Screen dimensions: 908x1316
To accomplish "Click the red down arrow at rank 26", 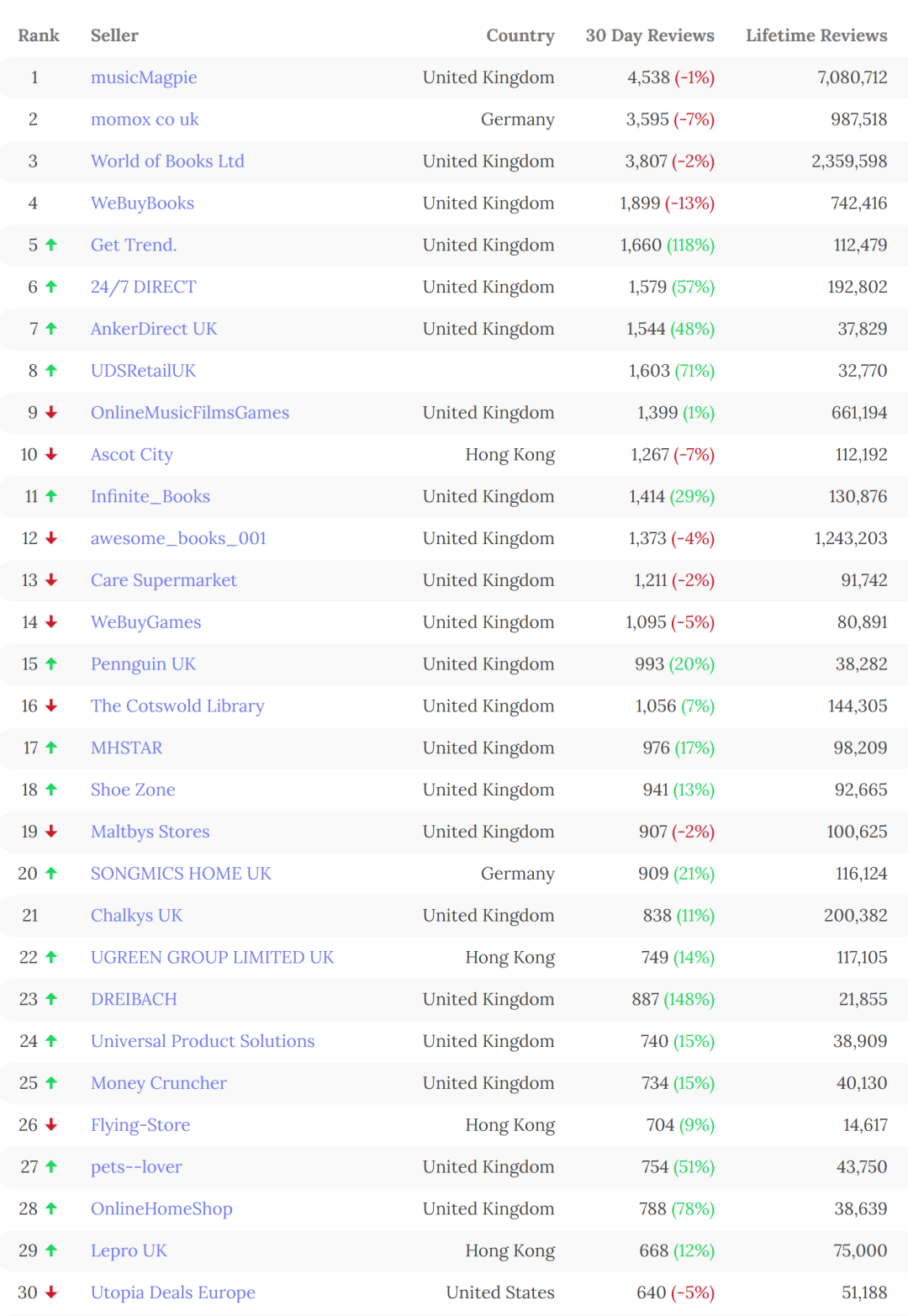I will point(51,1125).
